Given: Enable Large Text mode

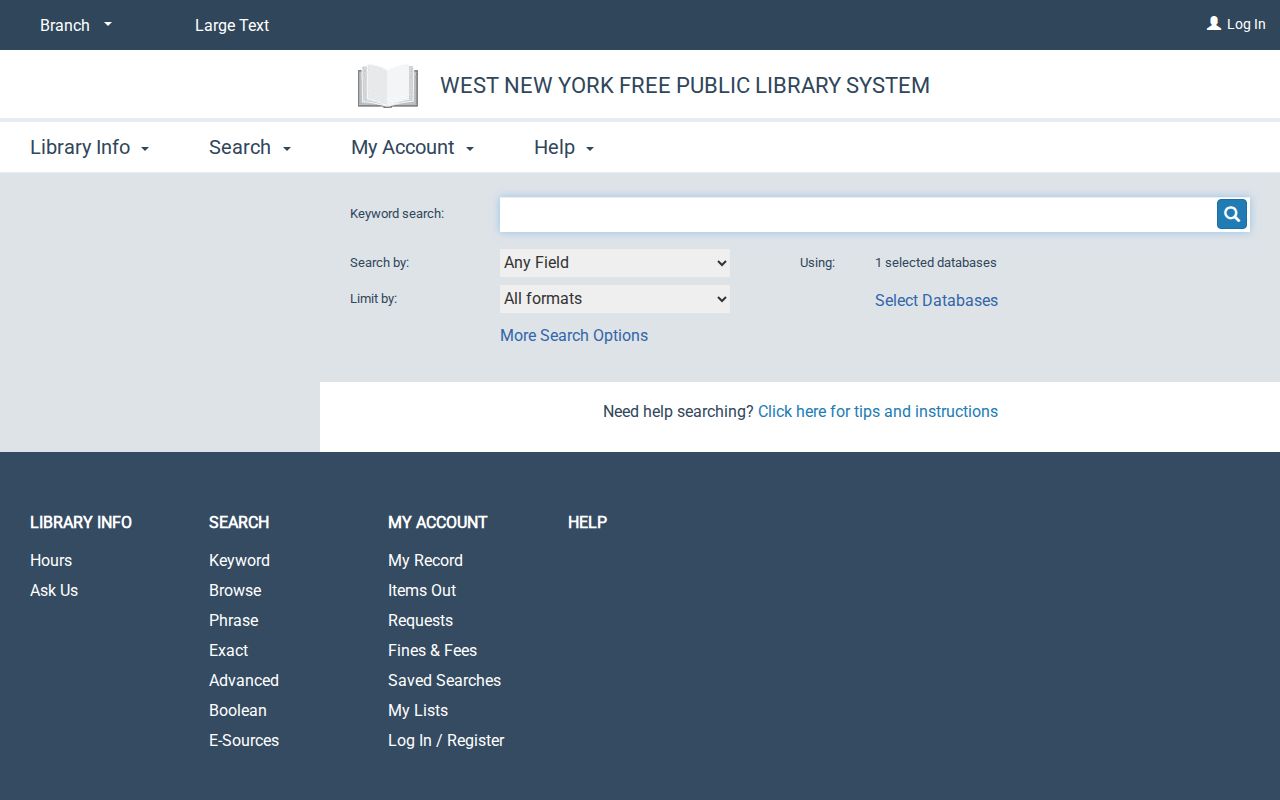Looking at the screenshot, I should point(232,25).
